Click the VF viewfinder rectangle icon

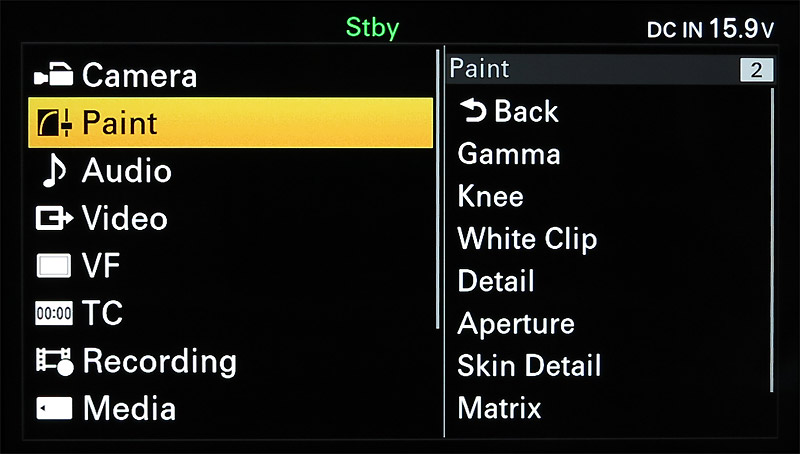[52, 266]
